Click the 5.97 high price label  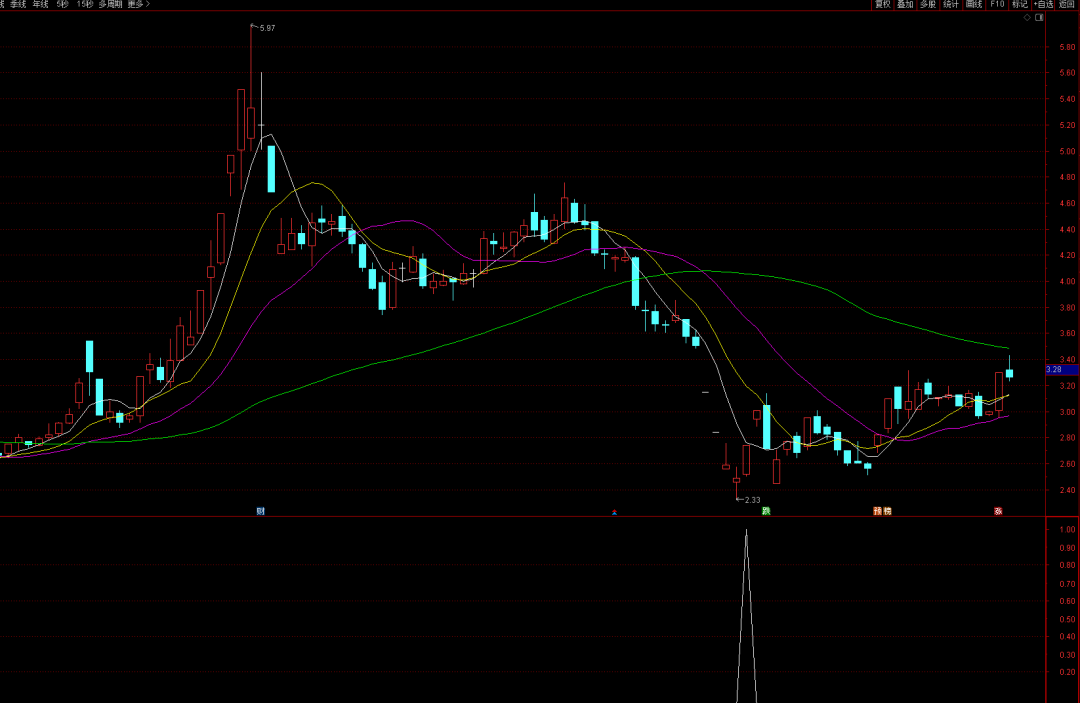click(267, 28)
